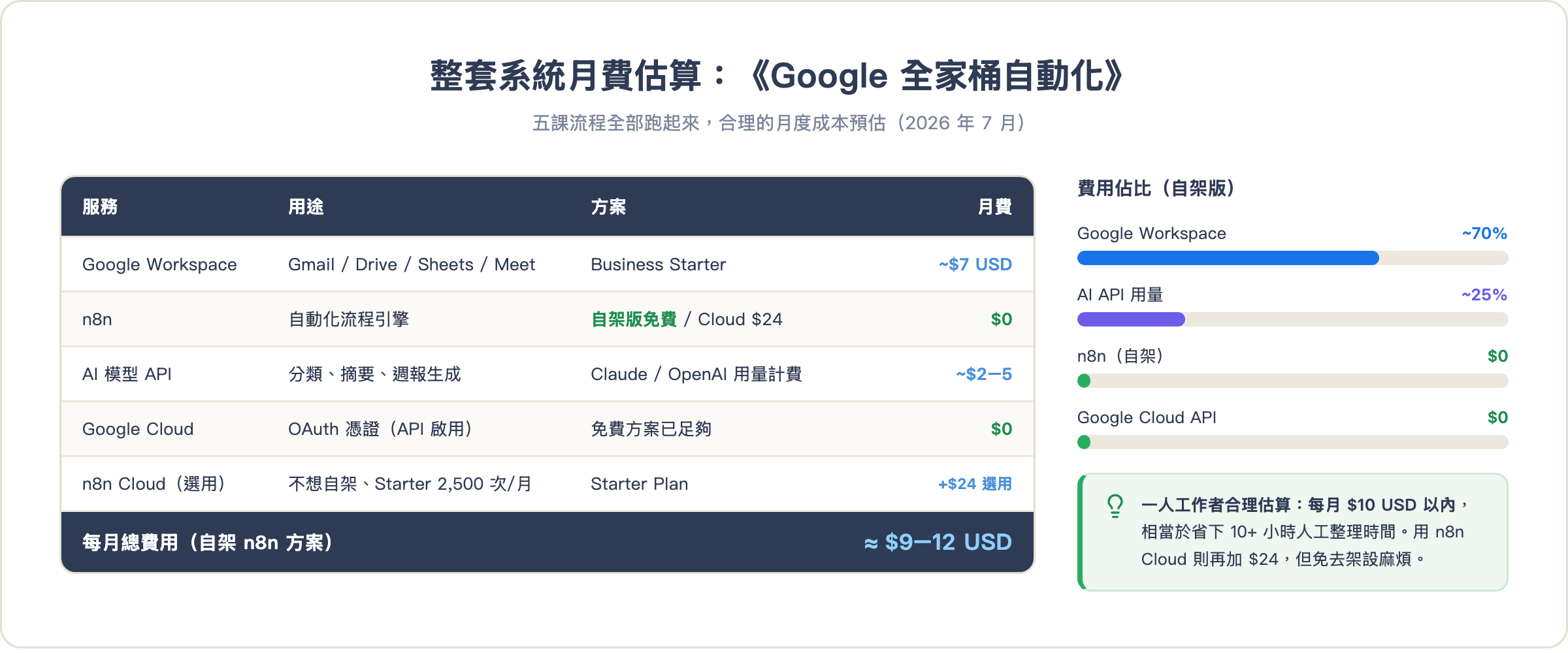The width and height of the screenshot is (1568, 653).
Task: Click the ~$7 USD price
Action: [975, 264]
